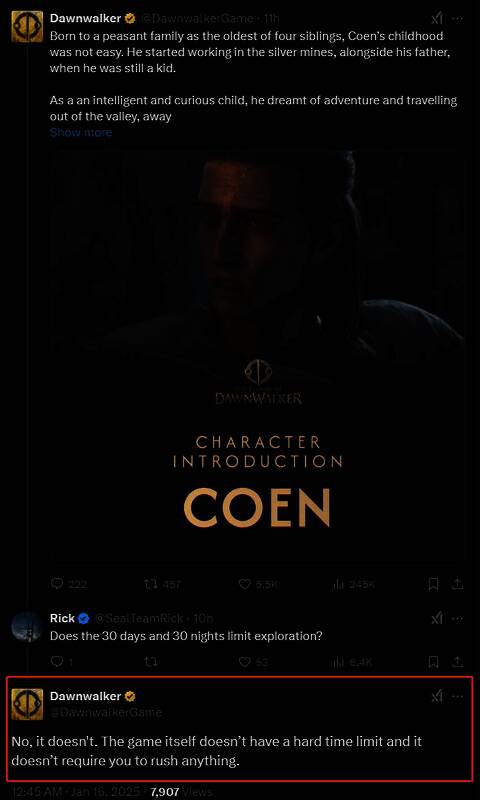Open Dawnwalker name in highlighted reply
Screen dimensions: 480x800
pos(86,696)
